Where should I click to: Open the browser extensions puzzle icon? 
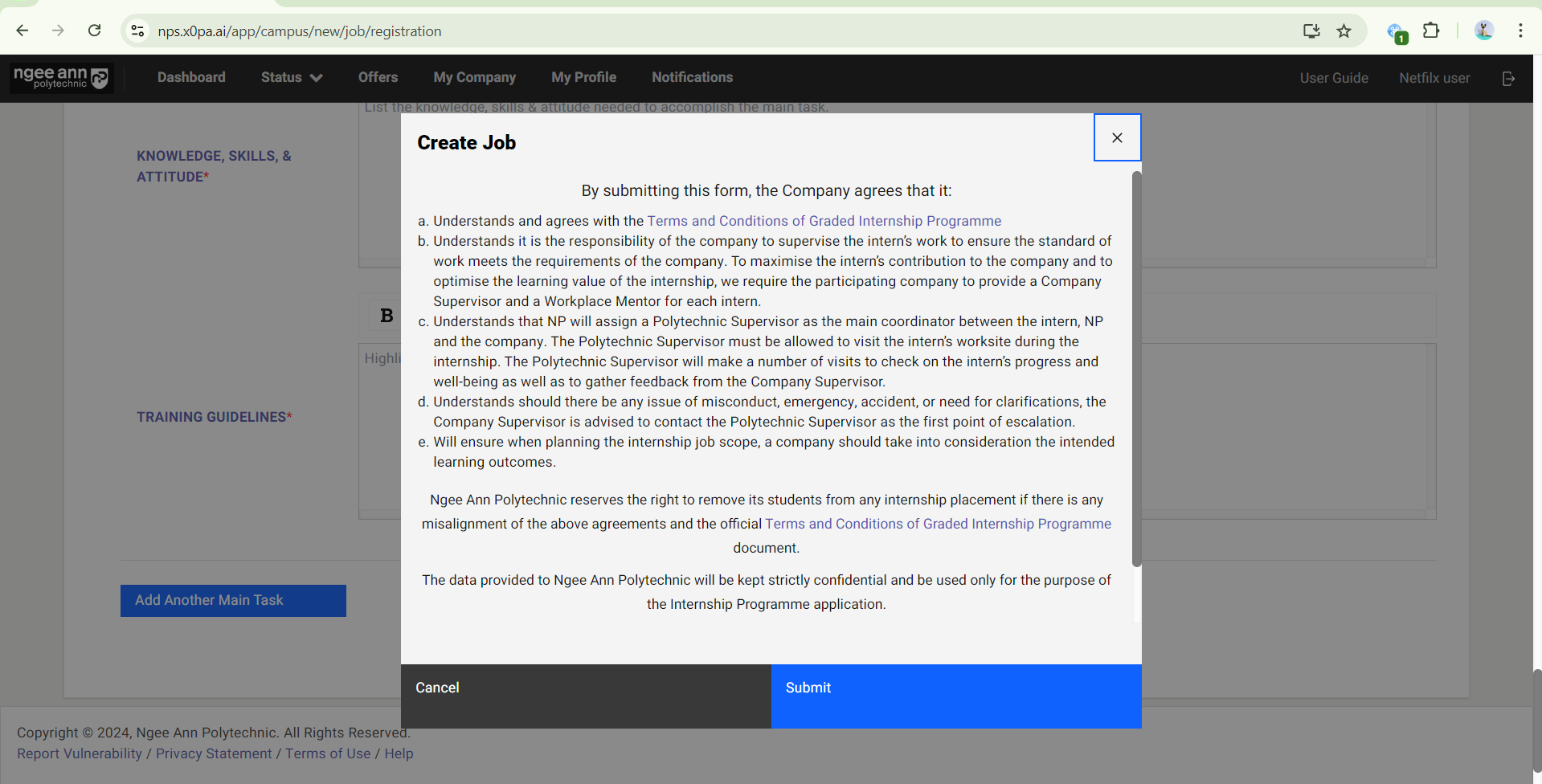1431,31
